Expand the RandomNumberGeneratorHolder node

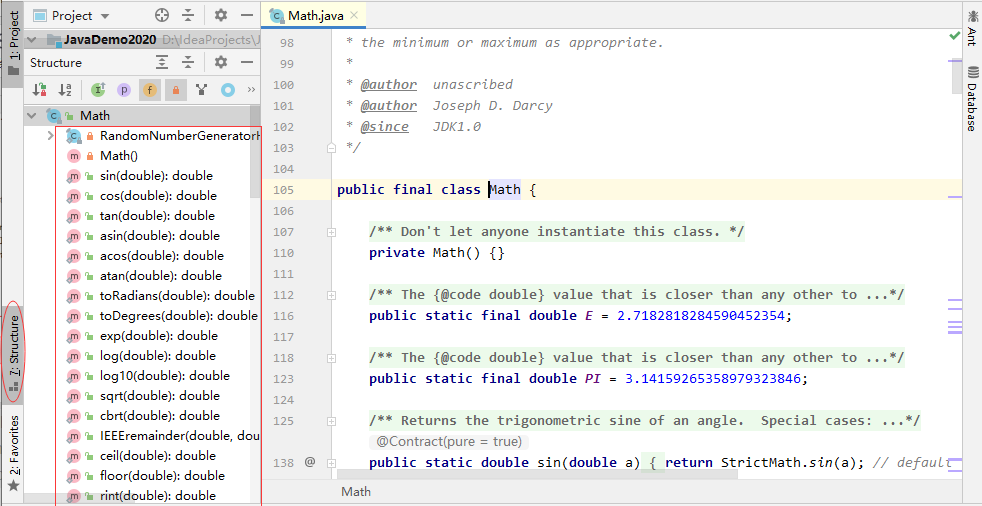point(51,135)
